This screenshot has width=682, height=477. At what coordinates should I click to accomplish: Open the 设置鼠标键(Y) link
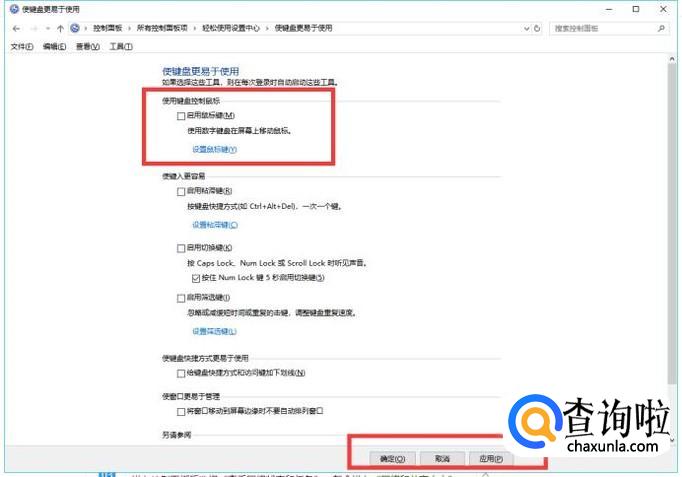214,150
